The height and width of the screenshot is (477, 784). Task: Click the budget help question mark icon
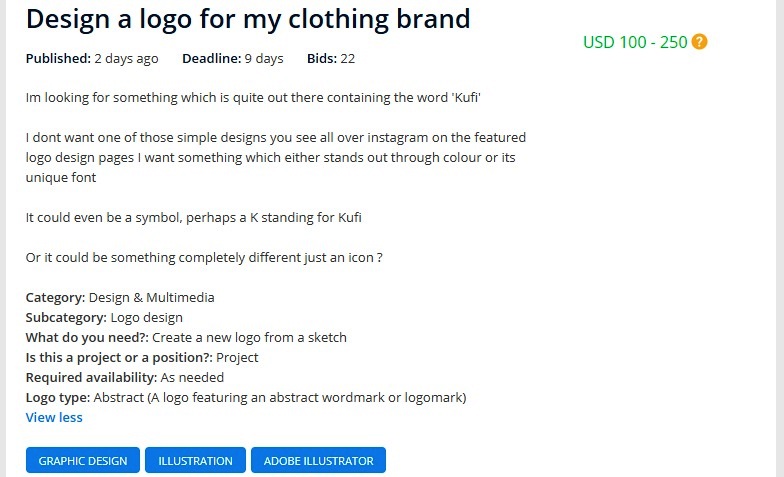tap(699, 42)
